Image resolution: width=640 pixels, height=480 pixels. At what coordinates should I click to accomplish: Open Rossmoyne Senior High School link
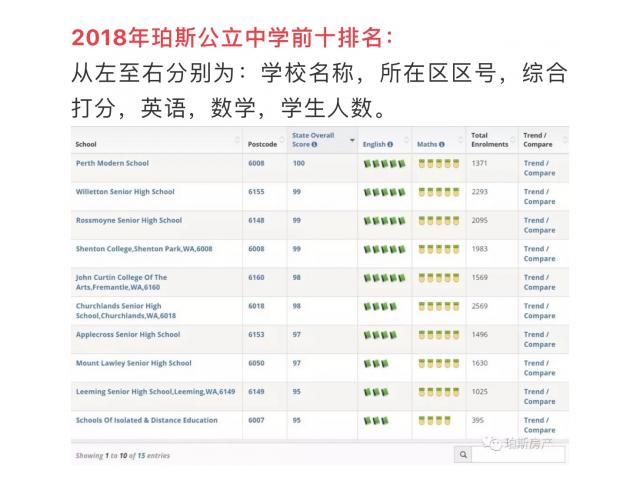point(129,220)
